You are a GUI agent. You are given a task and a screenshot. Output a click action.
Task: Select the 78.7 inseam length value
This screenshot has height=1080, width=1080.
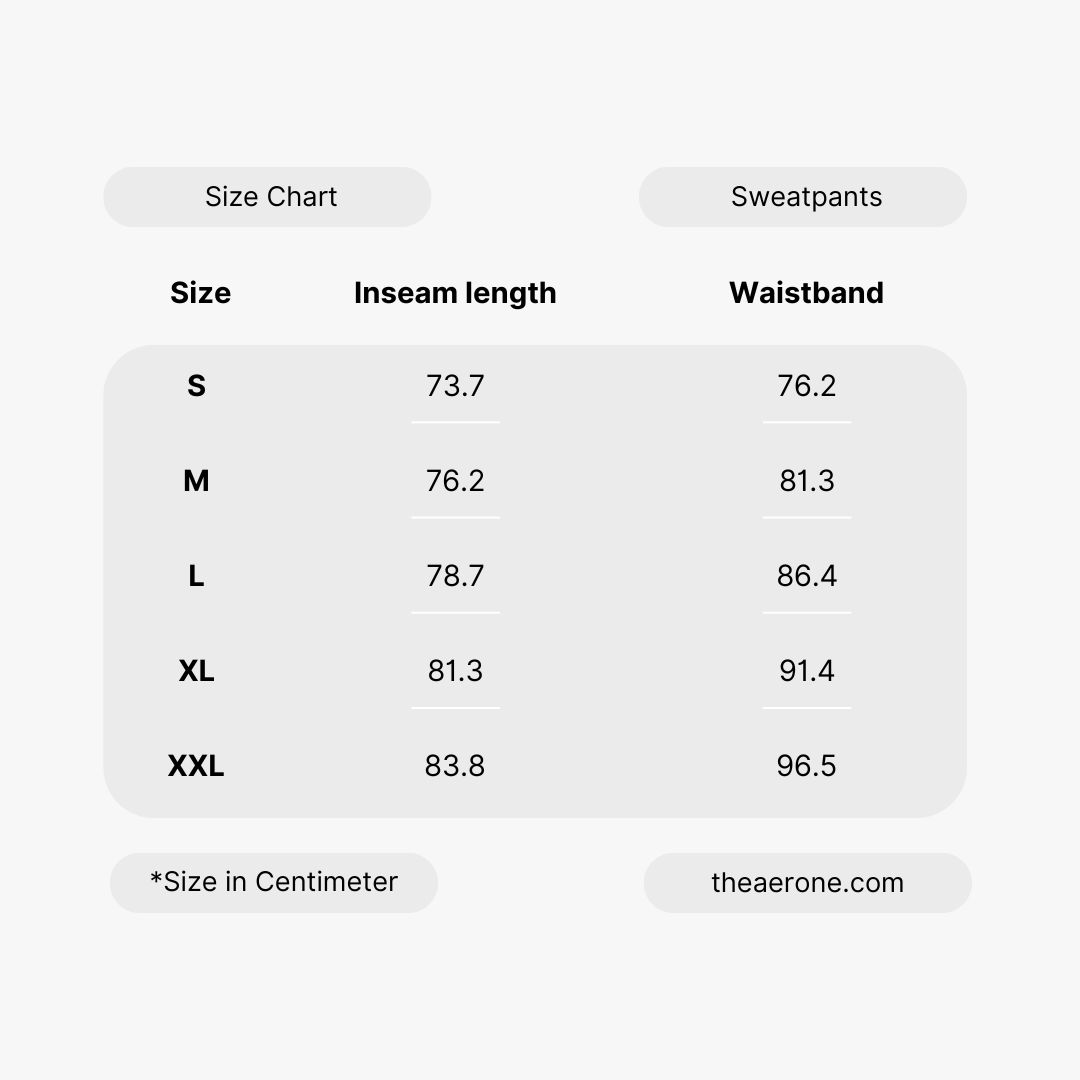click(455, 576)
